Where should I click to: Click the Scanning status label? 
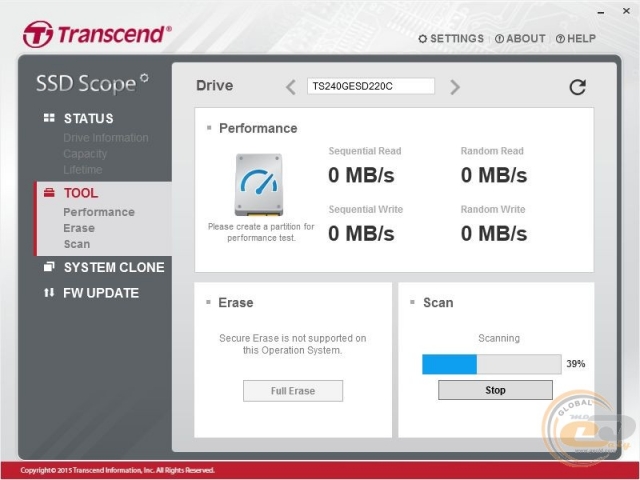[x=499, y=338]
